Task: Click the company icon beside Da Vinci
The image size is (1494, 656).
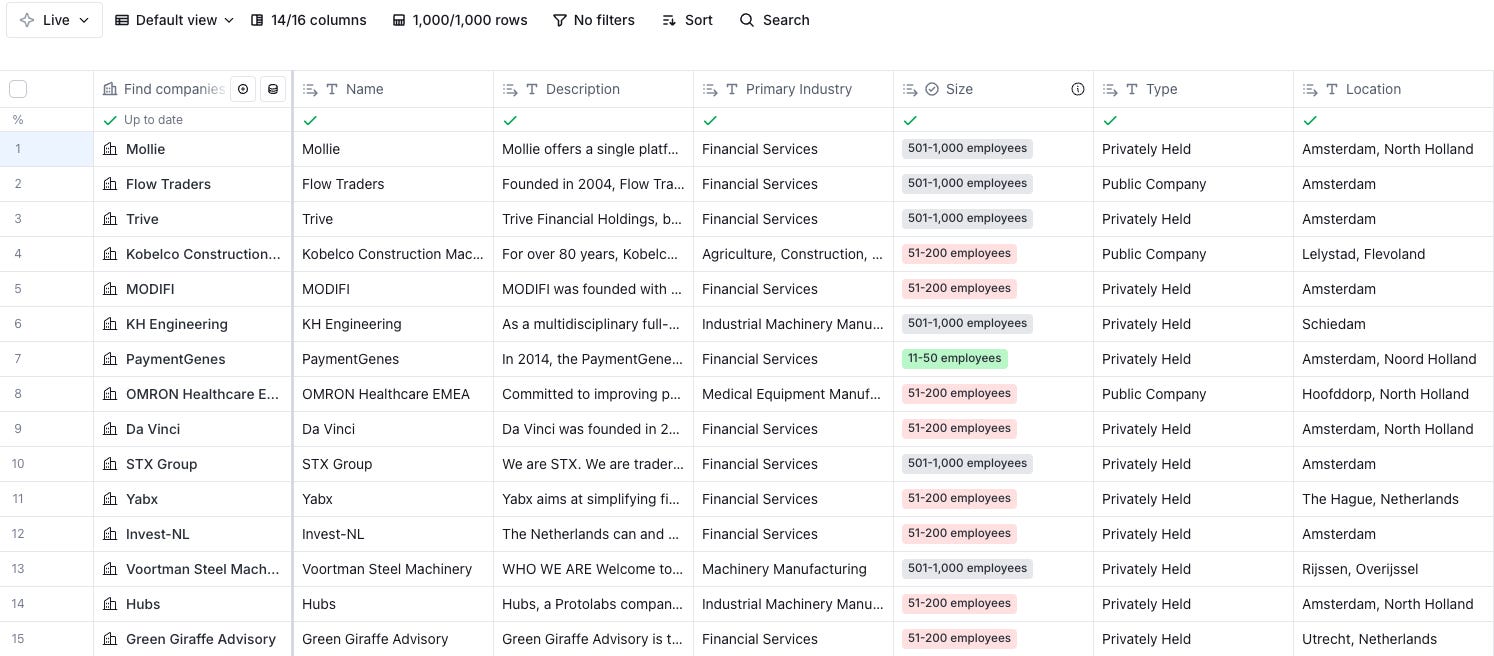Action: [x=110, y=429]
